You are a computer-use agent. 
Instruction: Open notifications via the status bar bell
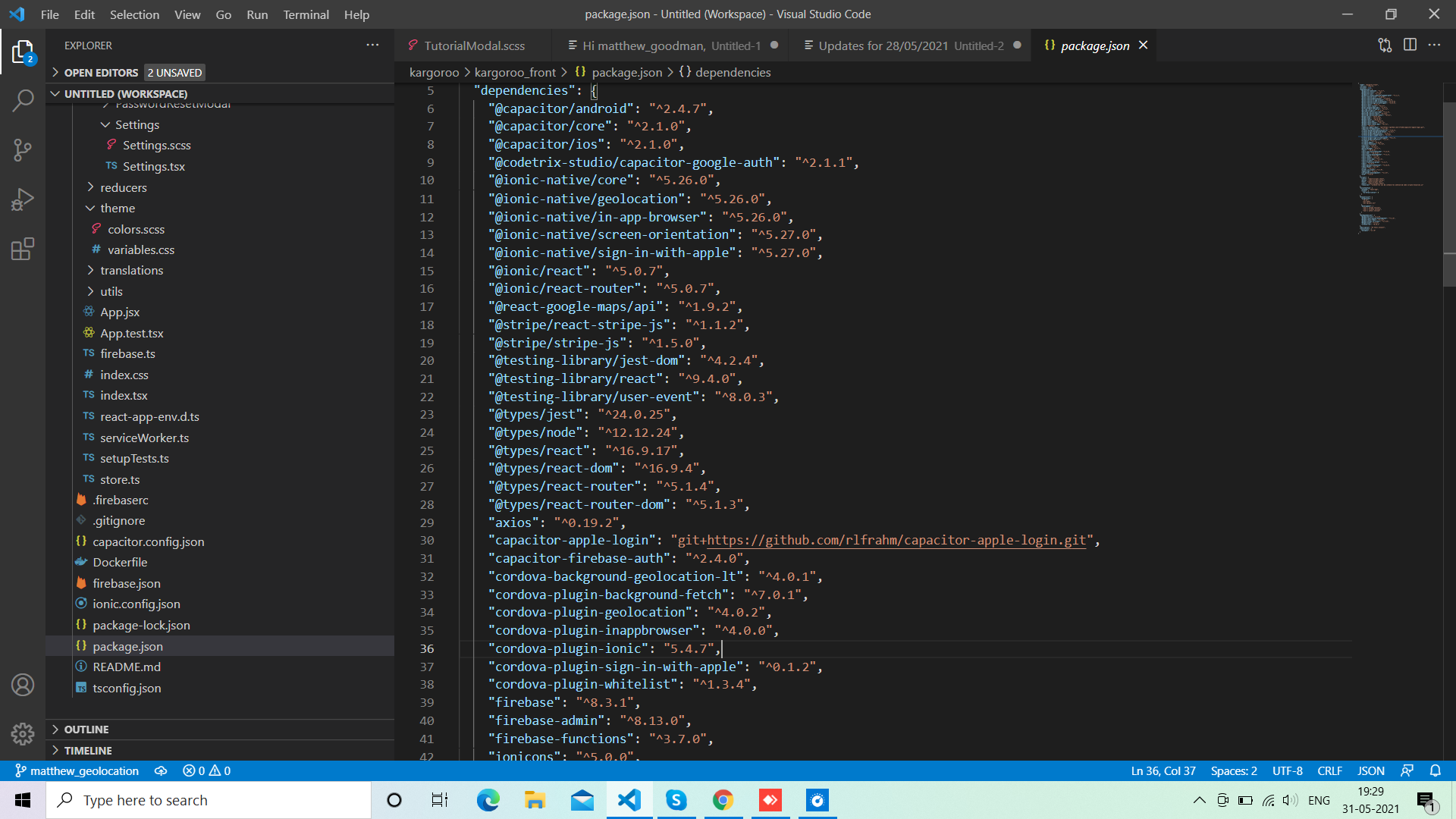click(1436, 770)
